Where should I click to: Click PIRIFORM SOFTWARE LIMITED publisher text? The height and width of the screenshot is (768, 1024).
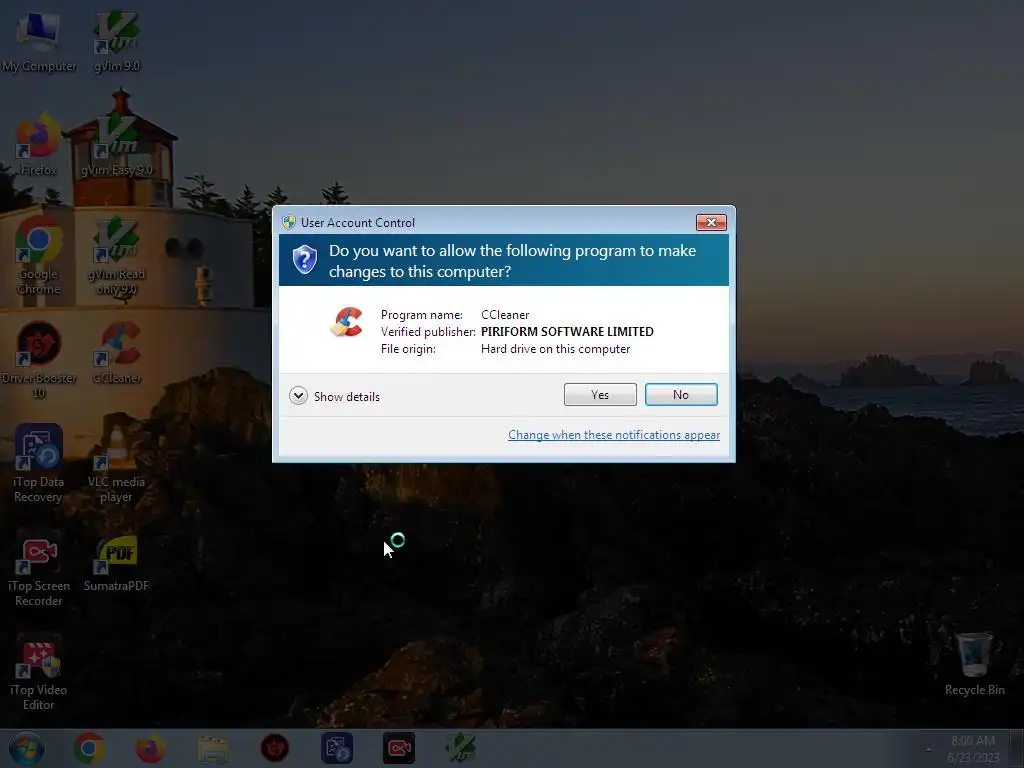coord(567,332)
